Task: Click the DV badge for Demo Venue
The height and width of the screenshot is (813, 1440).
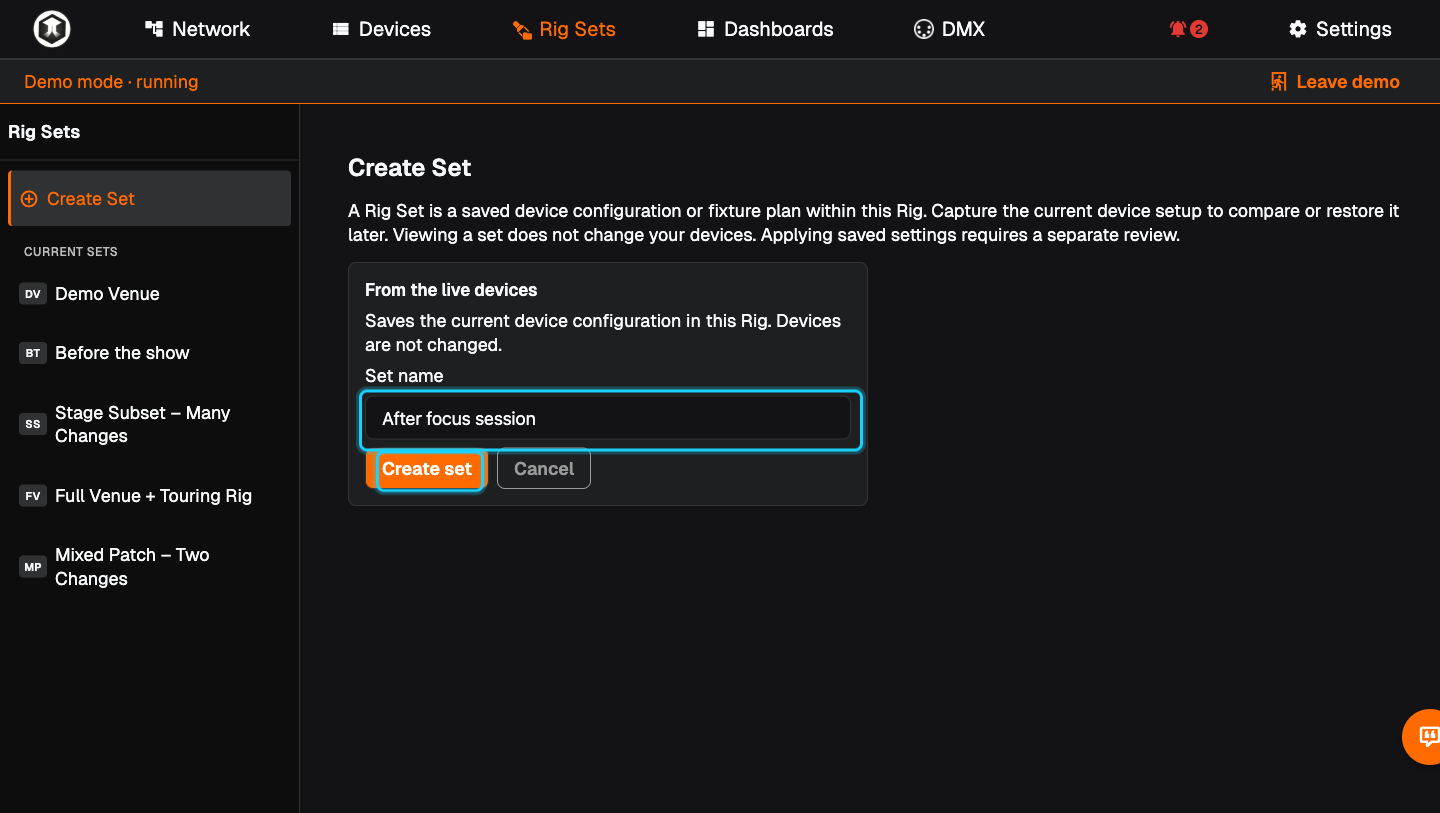Action: tap(33, 294)
